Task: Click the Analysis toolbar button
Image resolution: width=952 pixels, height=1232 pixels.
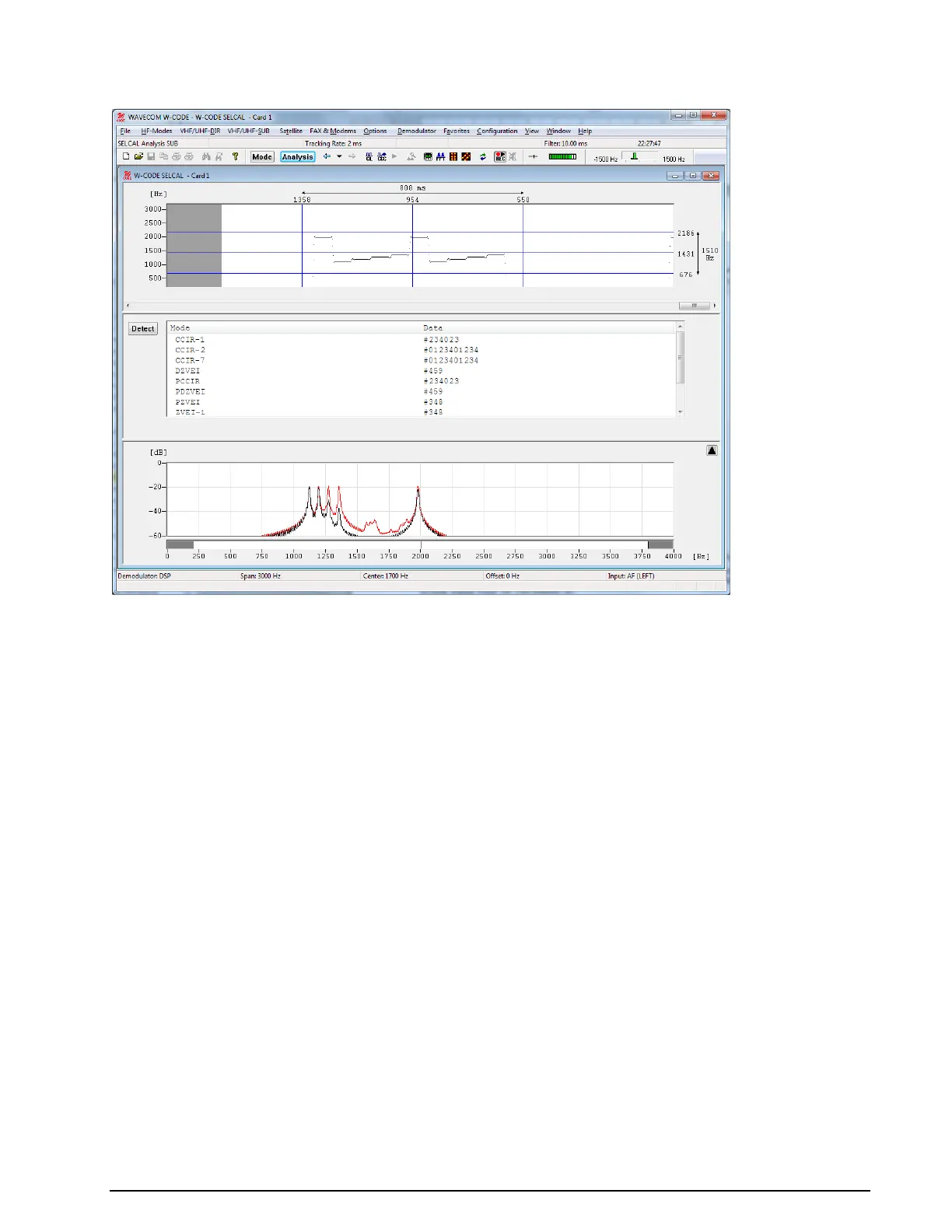Action: pyautogui.click(x=298, y=156)
